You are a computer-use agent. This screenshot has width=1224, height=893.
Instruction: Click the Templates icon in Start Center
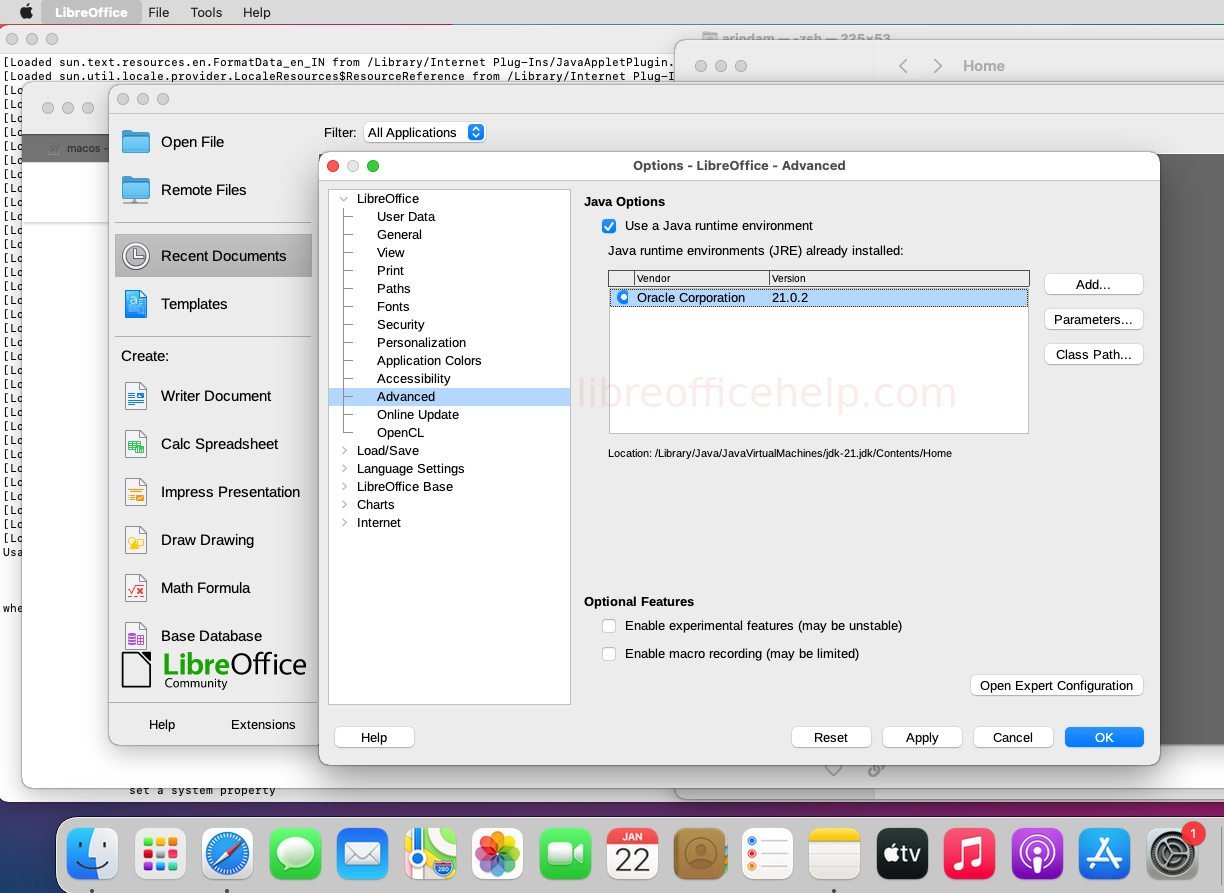[136, 304]
